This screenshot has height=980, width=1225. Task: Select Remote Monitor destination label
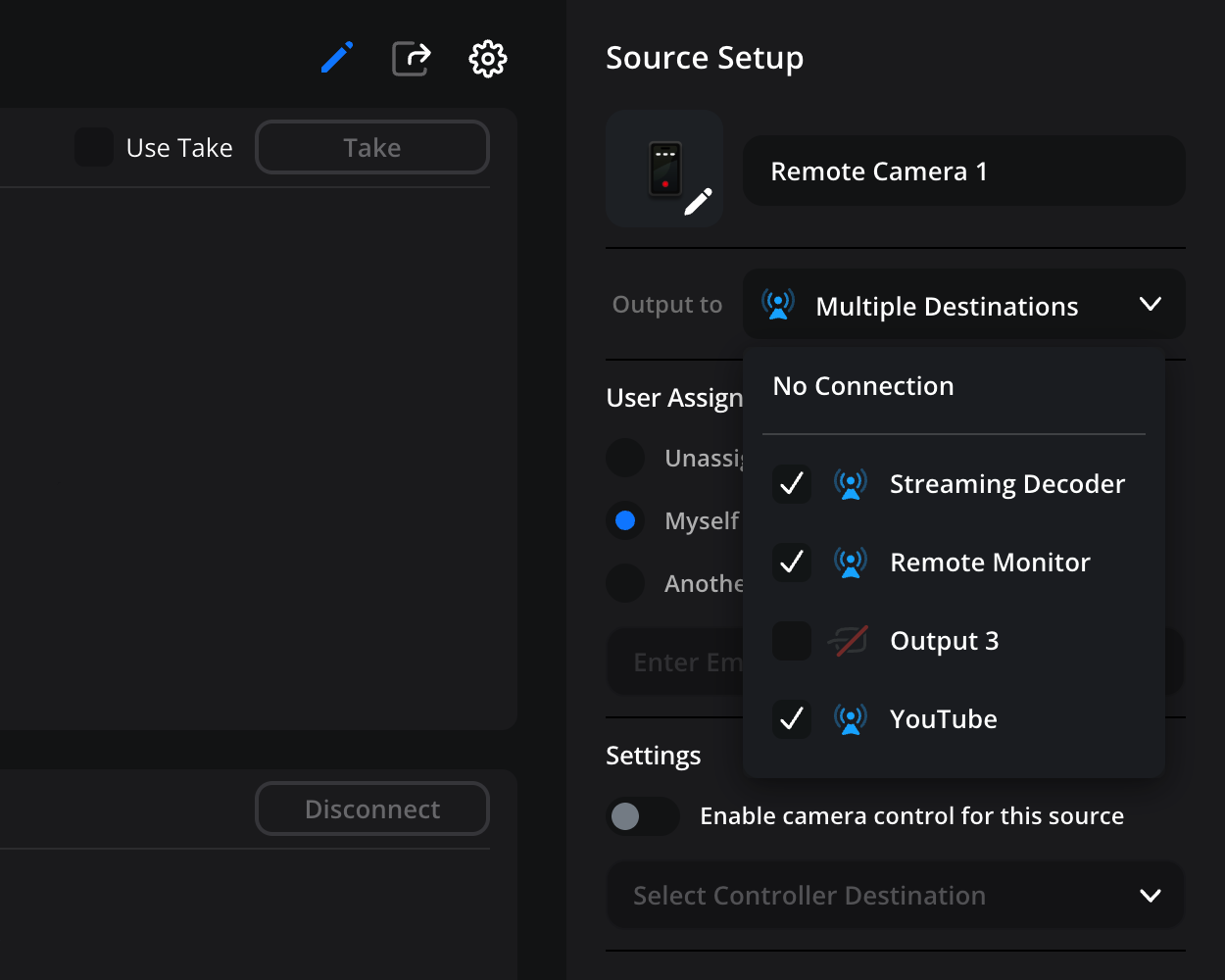(x=990, y=563)
